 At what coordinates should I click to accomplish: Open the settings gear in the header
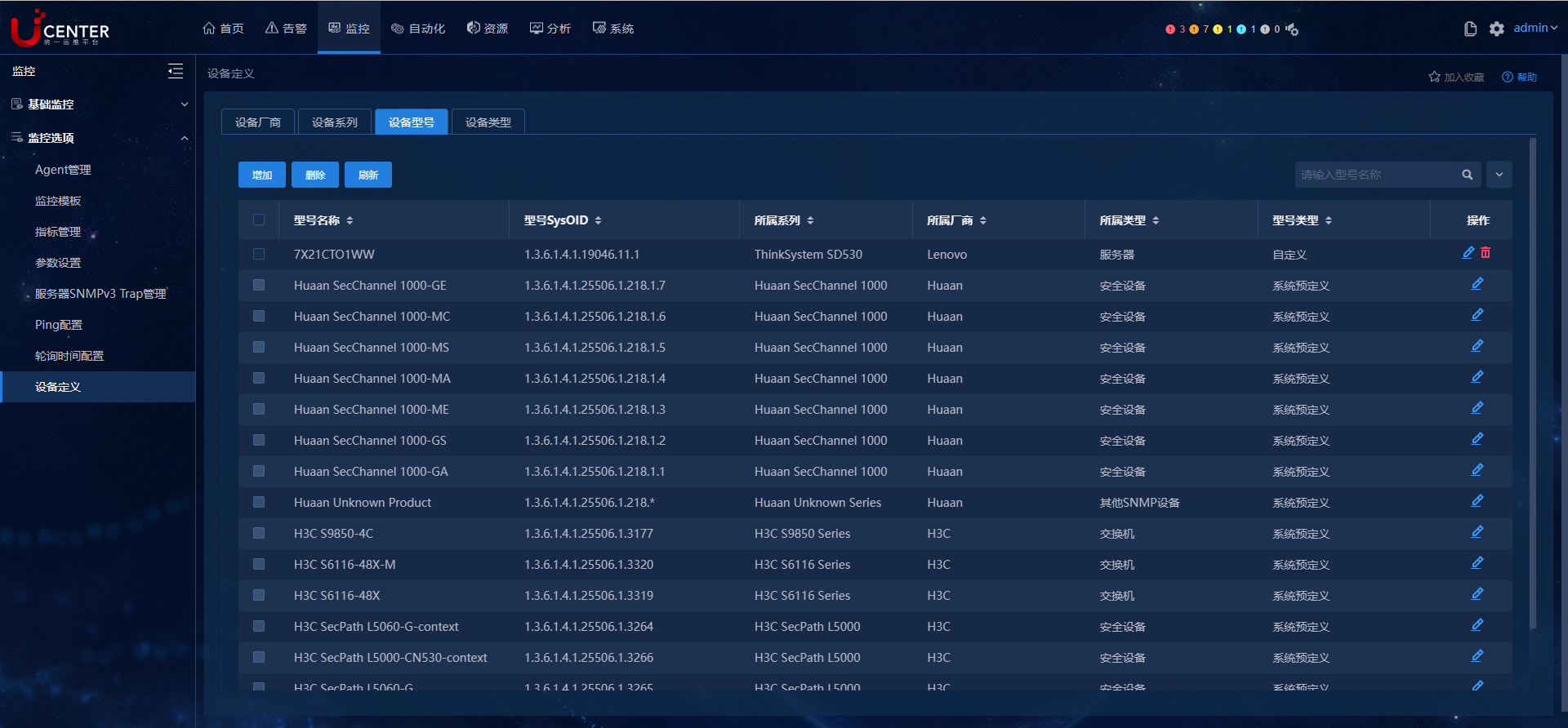click(1496, 29)
